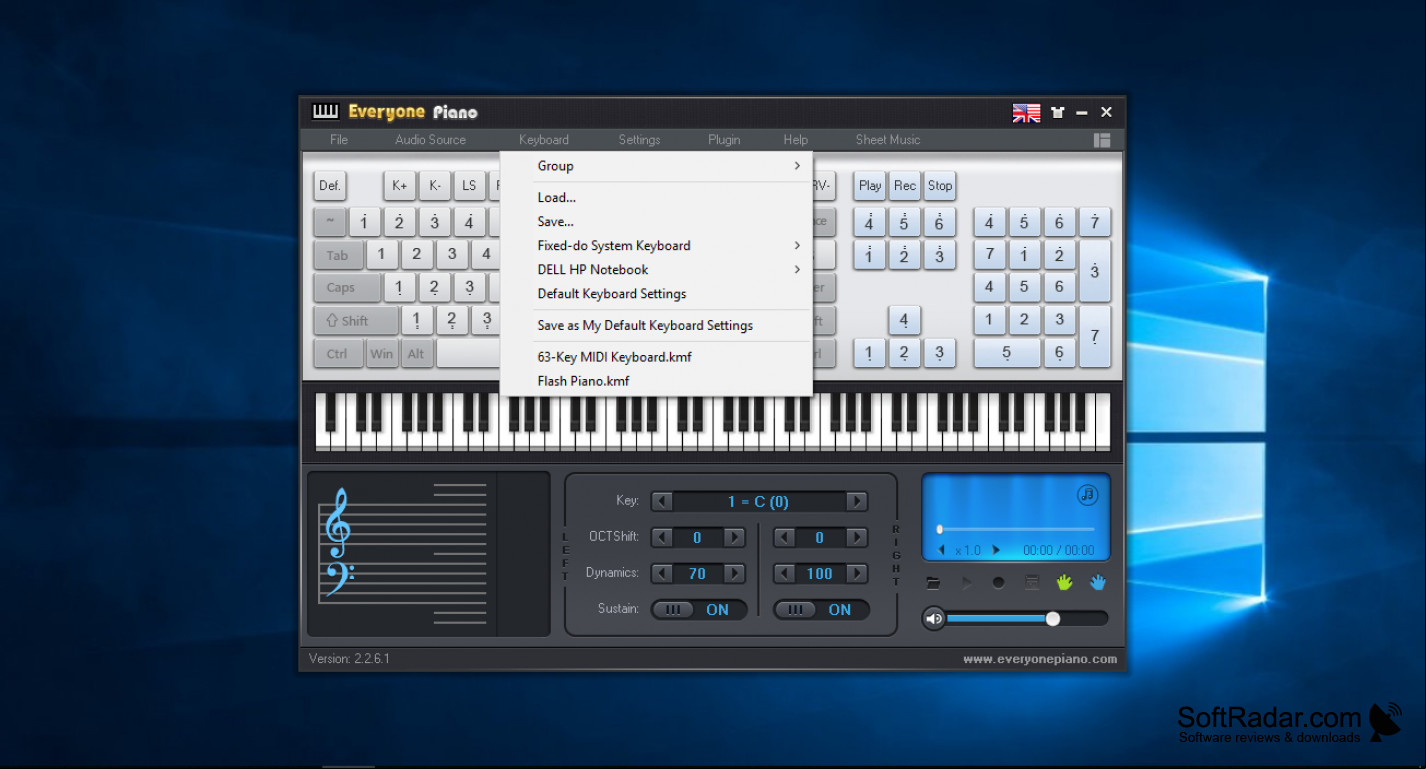Click the Win key on the virtual keyboard
This screenshot has width=1426, height=769.
[x=382, y=354]
